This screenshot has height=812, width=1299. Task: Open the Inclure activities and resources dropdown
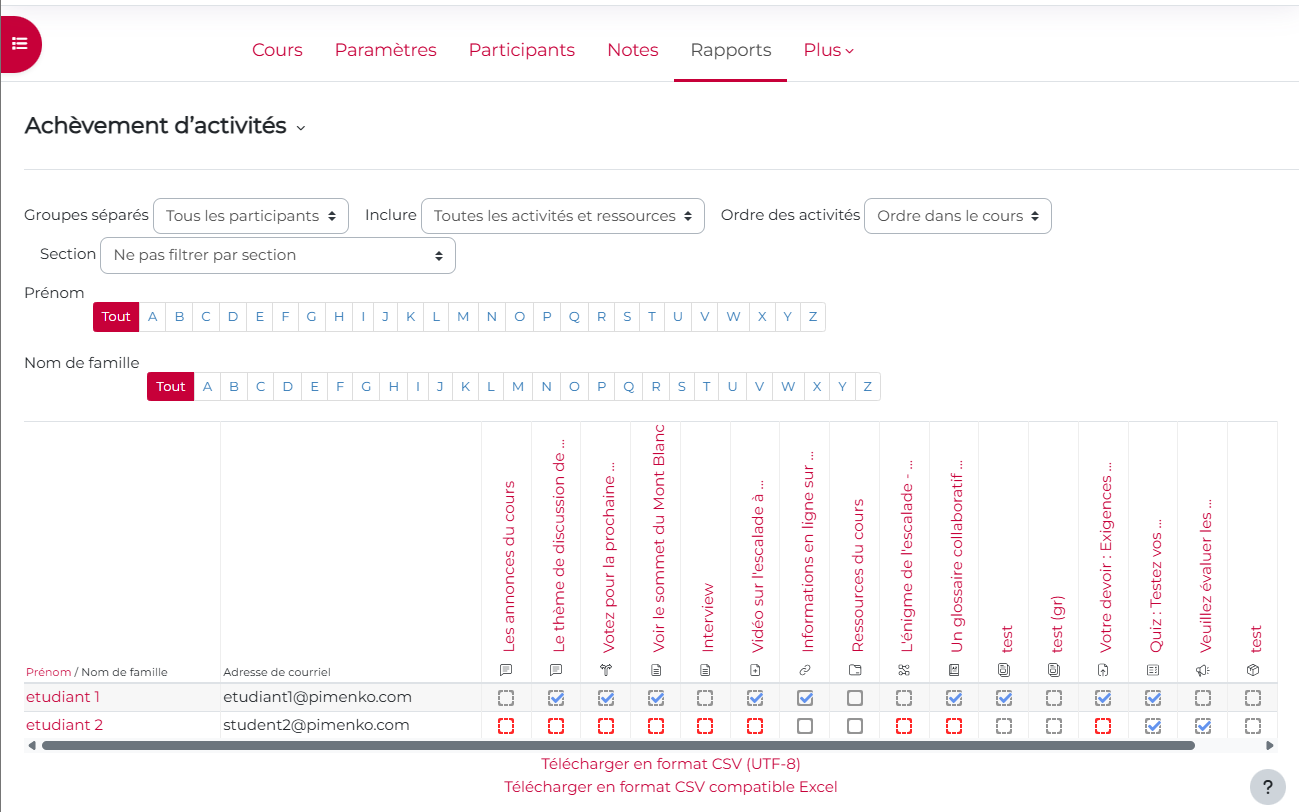point(562,216)
